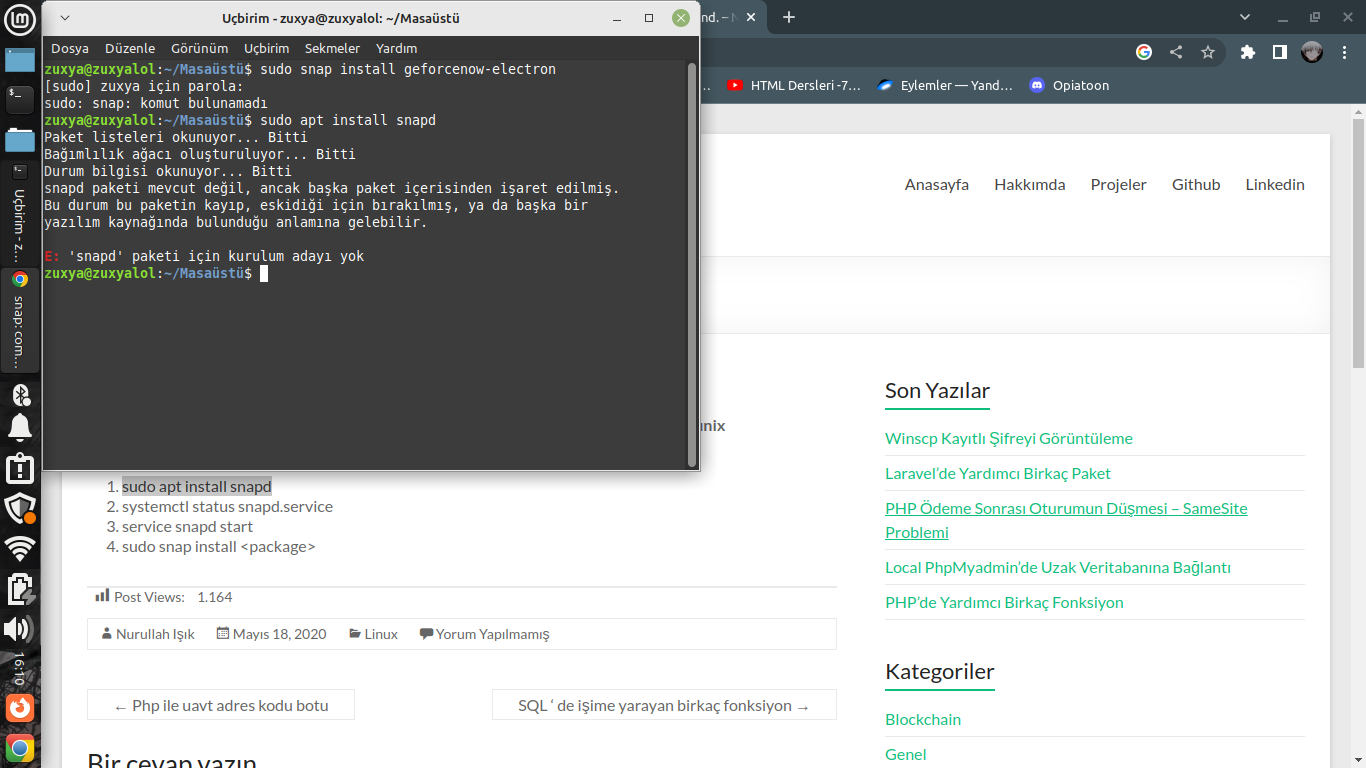
Task: Open the Chrome profile avatar
Action: click(1312, 52)
